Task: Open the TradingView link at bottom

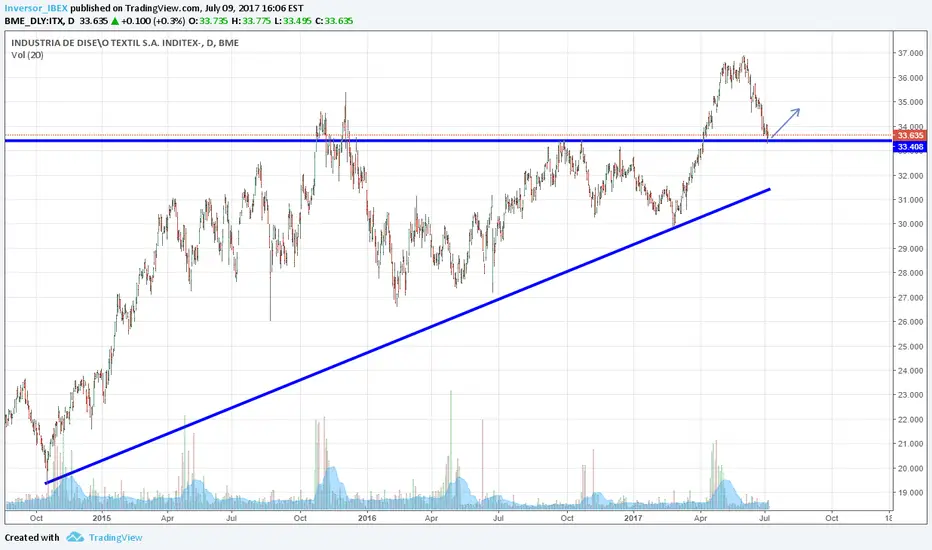Action: coord(115,538)
